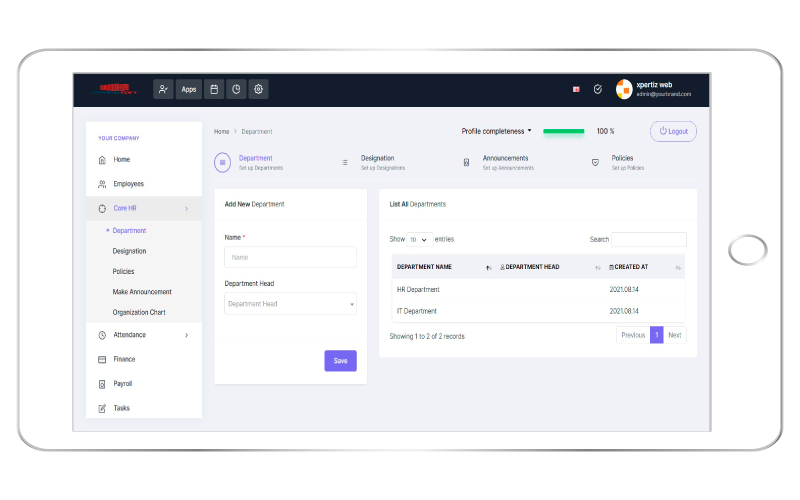Click the pie chart icon in header

(x=236, y=89)
